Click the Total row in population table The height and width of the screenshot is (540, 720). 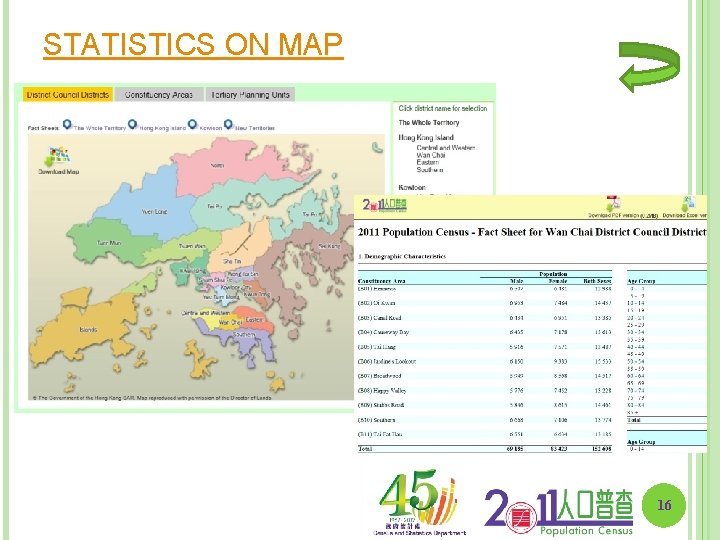[x=484, y=449]
